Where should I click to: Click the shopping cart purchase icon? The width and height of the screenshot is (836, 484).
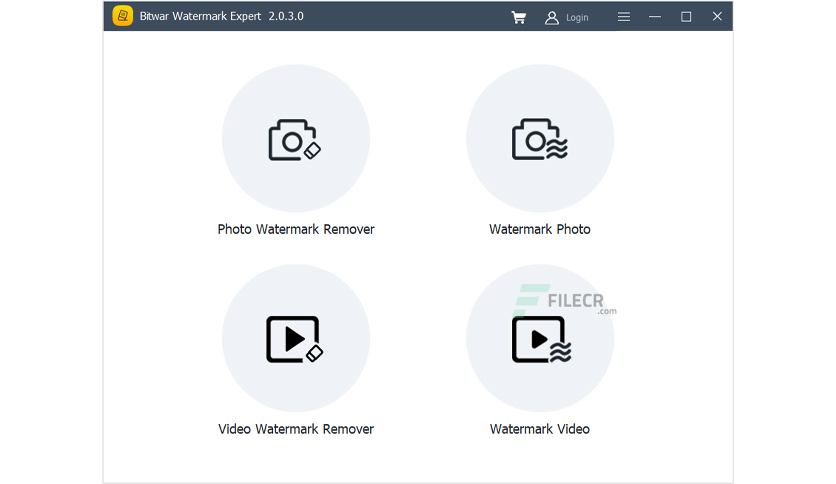tap(518, 17)
